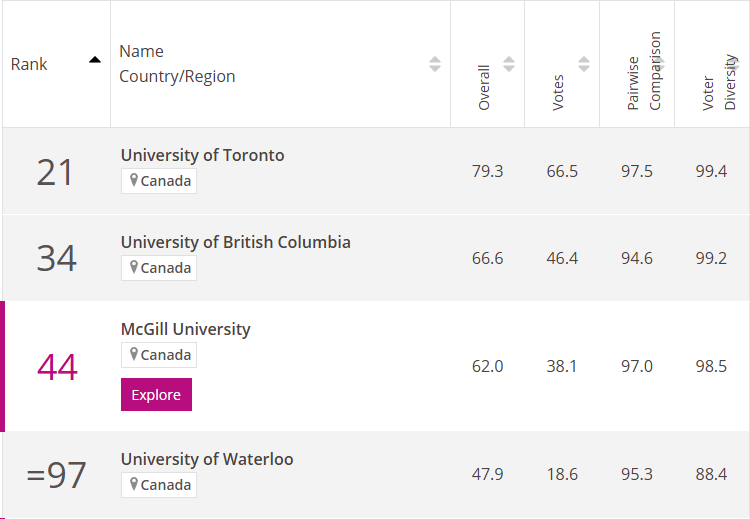Sort by Overall score arrows
Screen dimensions: 750x519
[509, 64]
